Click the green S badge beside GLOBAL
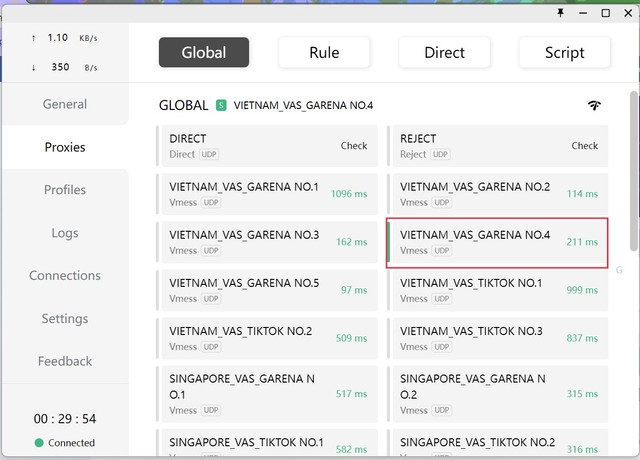 221,105
